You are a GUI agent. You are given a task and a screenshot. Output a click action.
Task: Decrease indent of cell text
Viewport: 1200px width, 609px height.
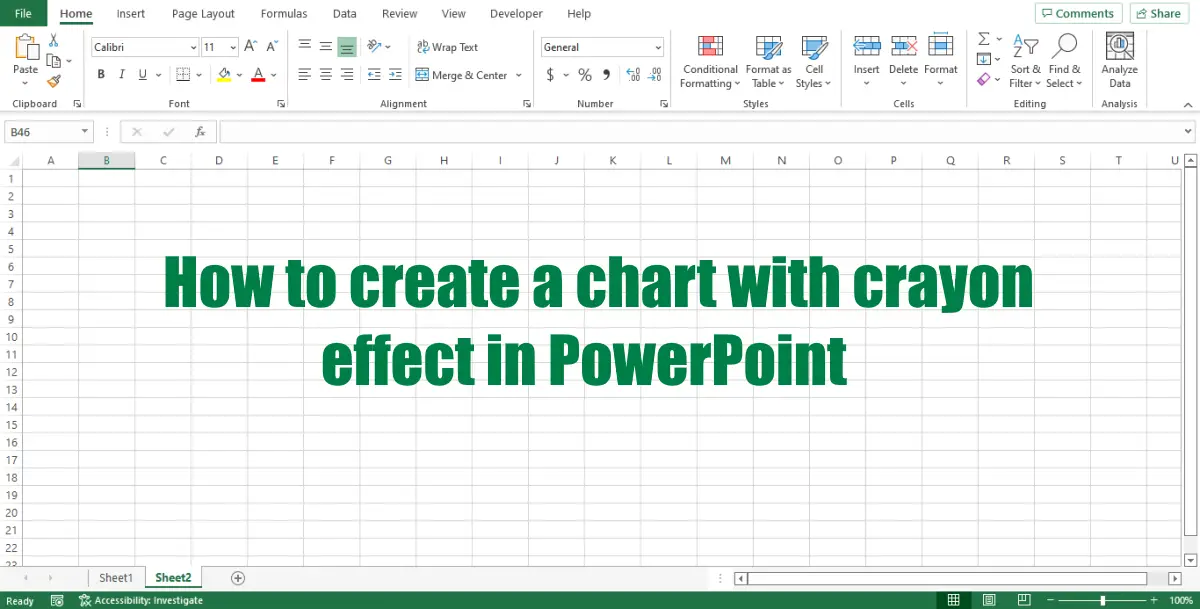pos(374,75)
